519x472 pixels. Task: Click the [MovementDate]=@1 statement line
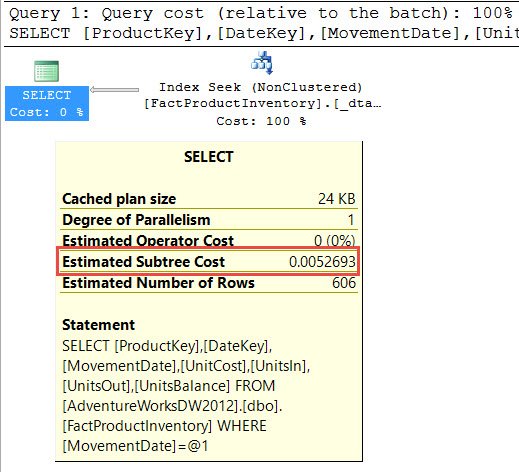point(135,446)
